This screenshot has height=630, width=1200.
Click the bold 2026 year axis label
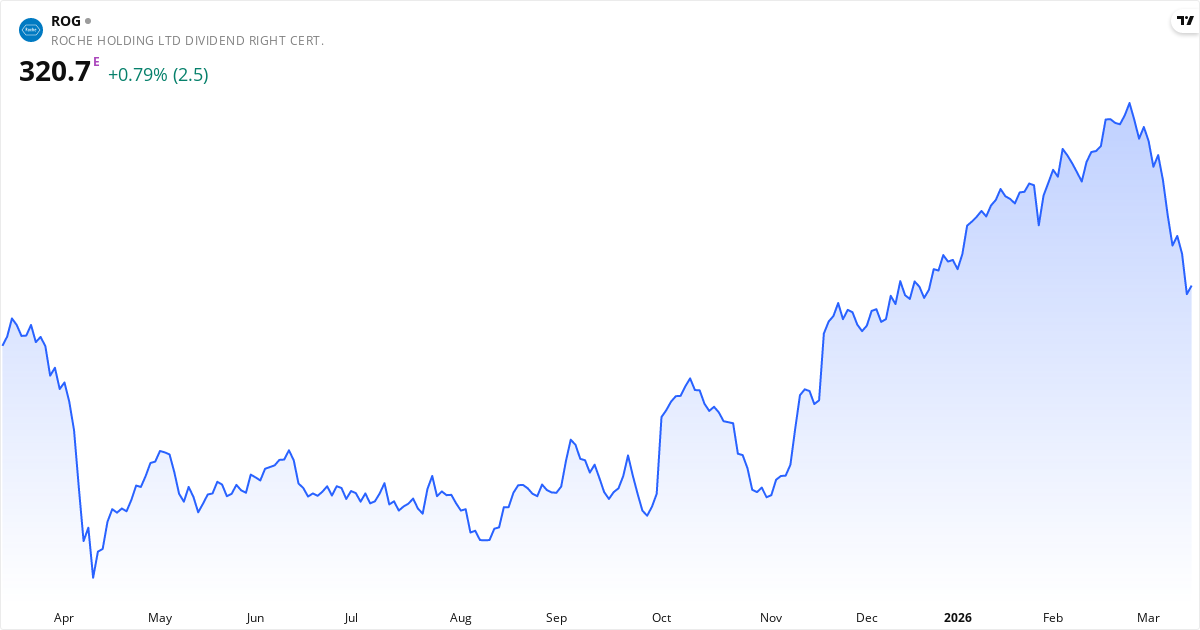click(x=958, y=618)
